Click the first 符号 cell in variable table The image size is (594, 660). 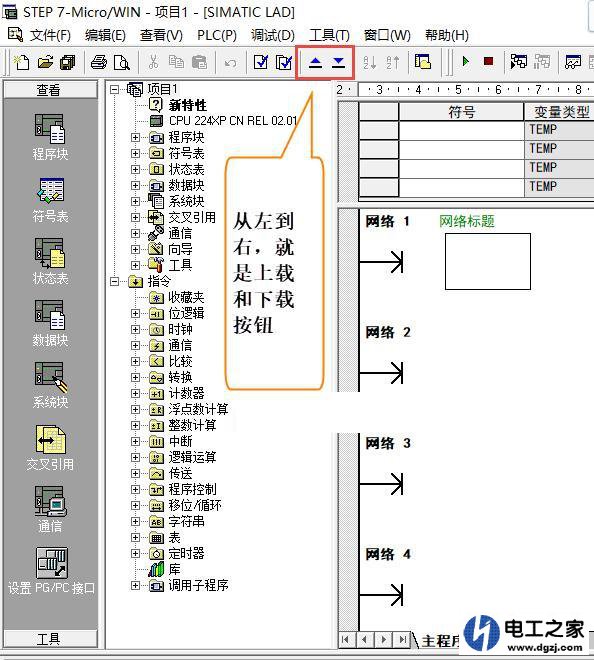[x=461, y=130]
